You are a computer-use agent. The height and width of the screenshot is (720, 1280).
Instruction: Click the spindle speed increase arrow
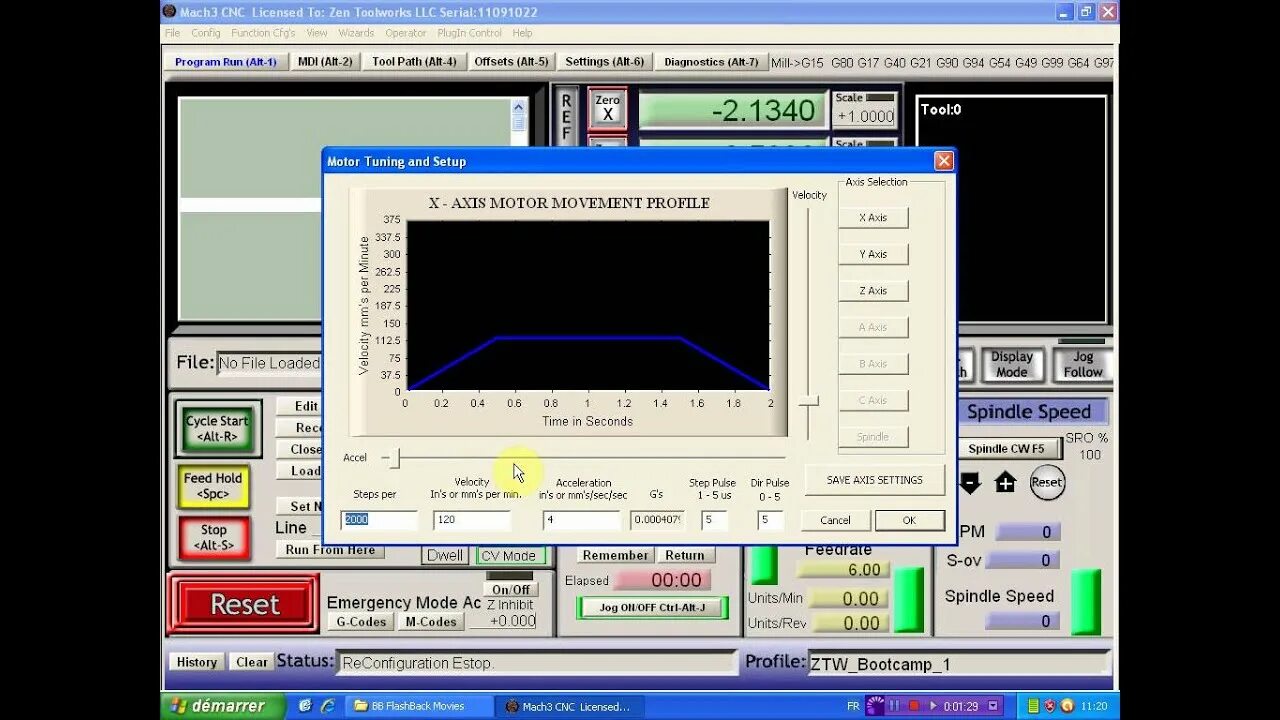click(x=1006, y=483)
